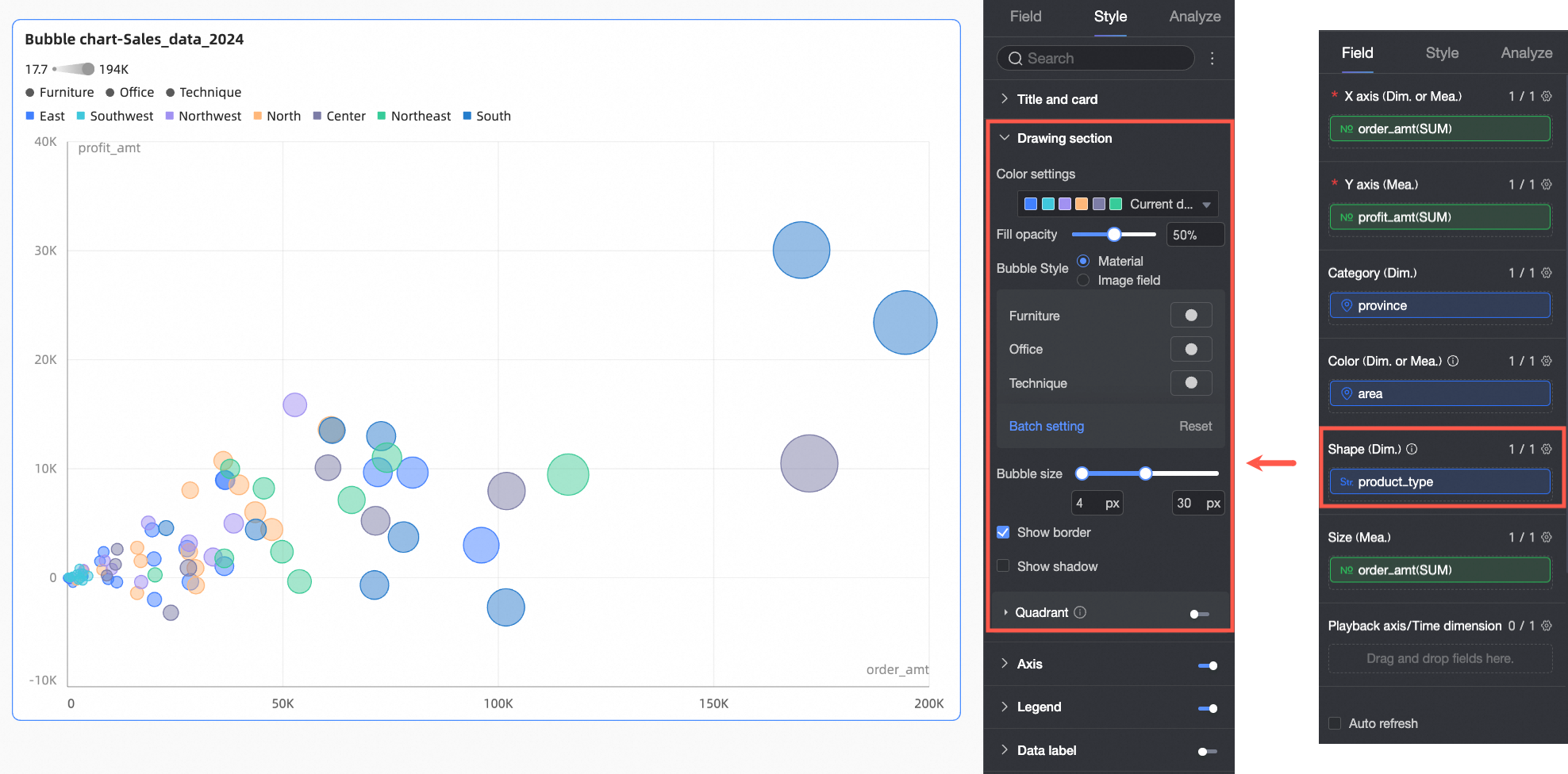Turn on the Data label switch

[x=1208, y=751]
